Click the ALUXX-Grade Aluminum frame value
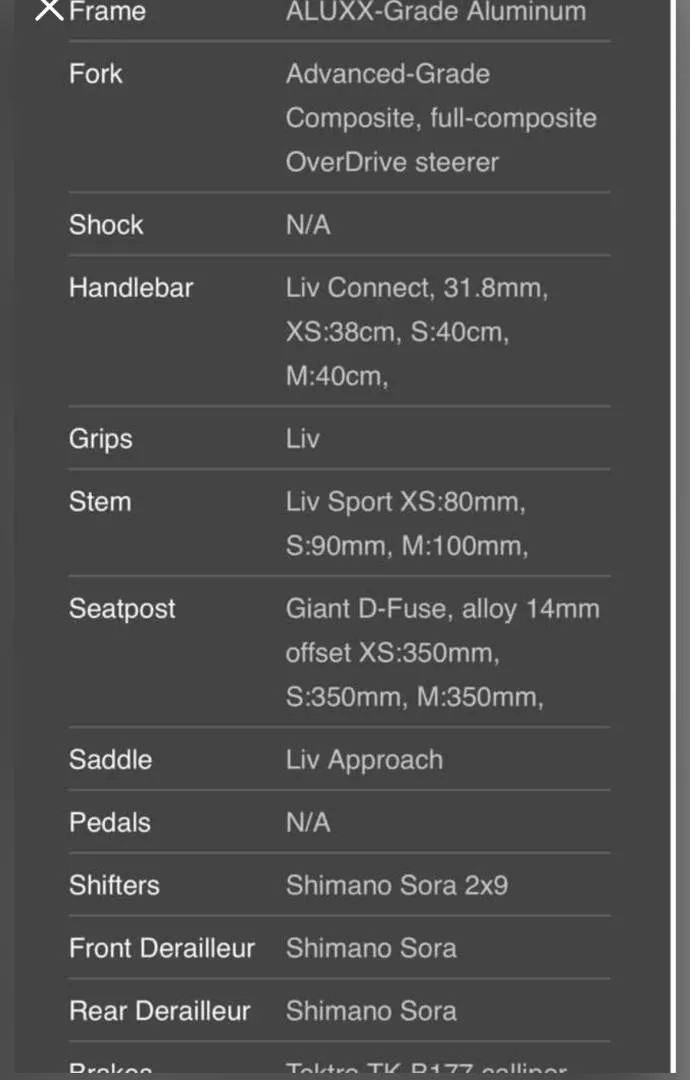690x1080 pixels. [x=435, y=12]
